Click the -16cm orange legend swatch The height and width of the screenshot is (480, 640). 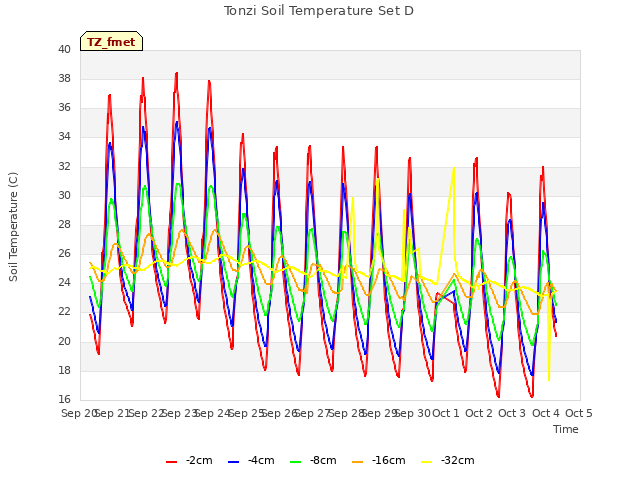click(358, 462)
